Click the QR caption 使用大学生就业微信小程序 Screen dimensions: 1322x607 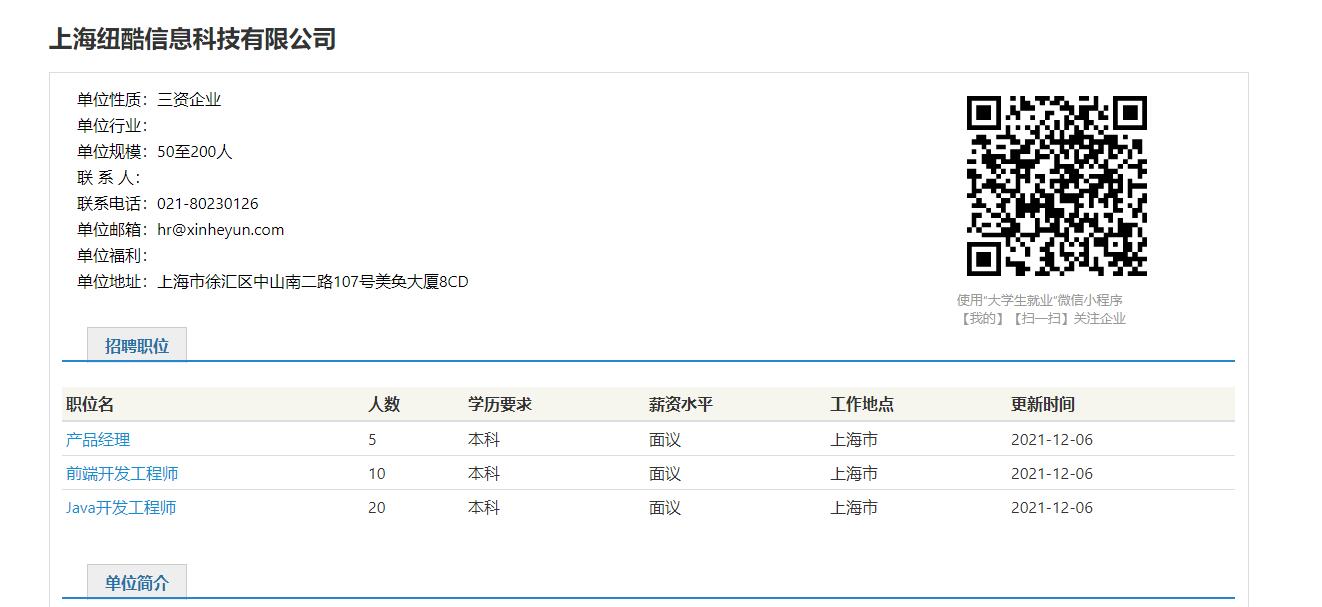tap(1040, 300)
